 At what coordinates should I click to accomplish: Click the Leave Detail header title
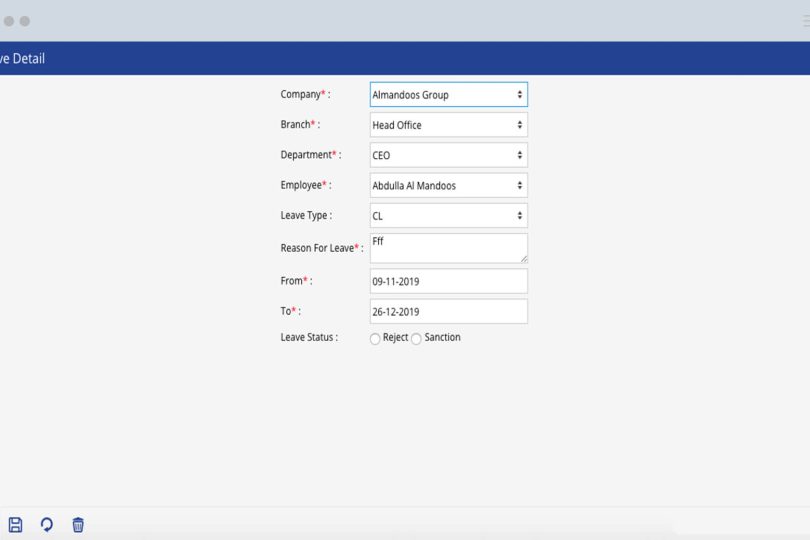(22, 59)
